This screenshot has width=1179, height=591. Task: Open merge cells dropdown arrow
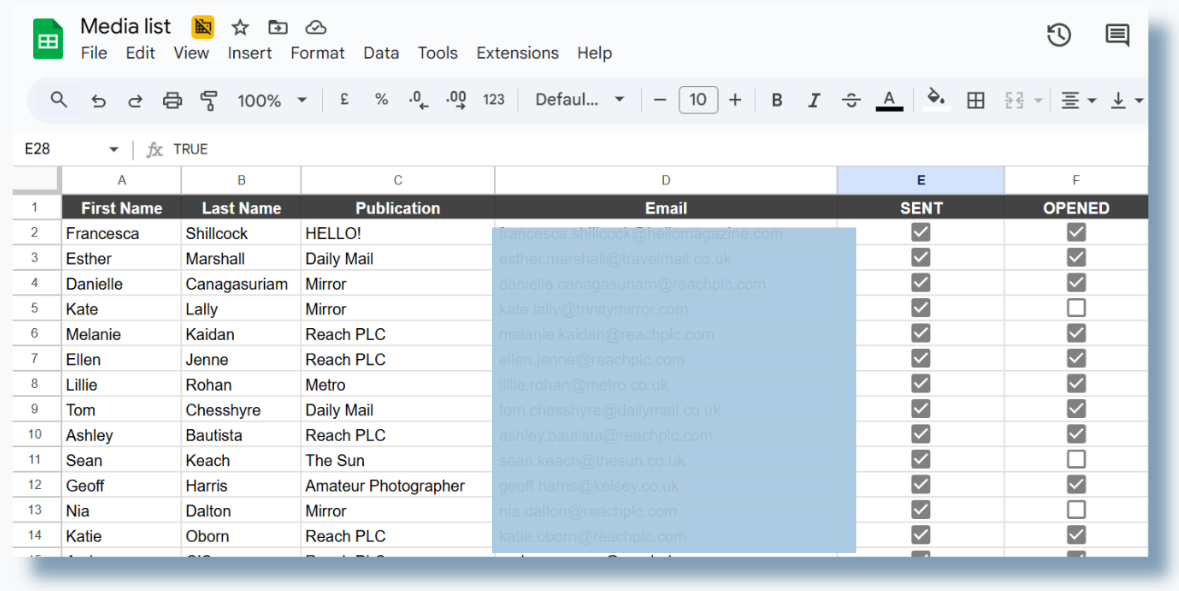[x=1038, y=101]
